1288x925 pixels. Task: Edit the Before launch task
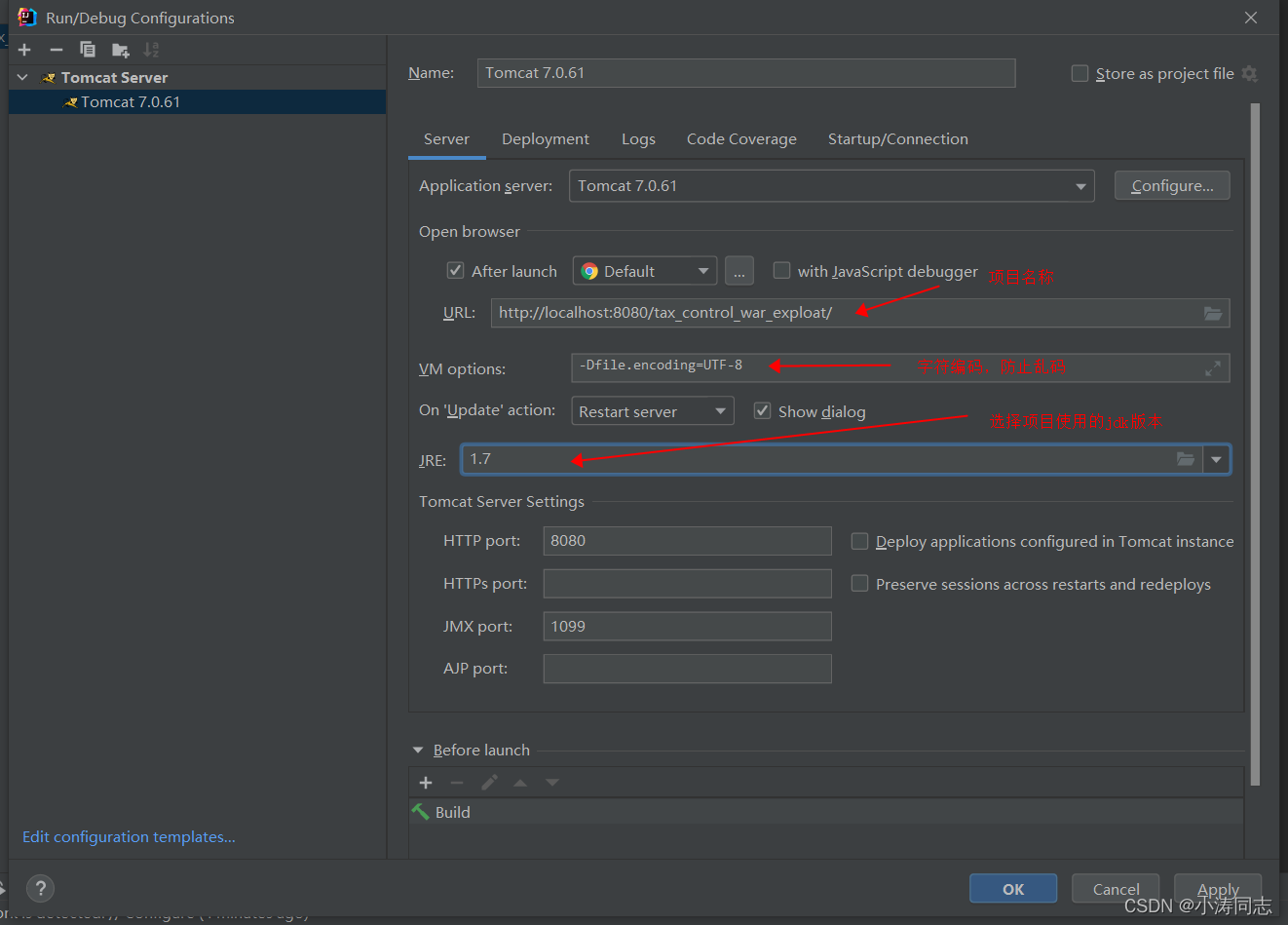489,783
